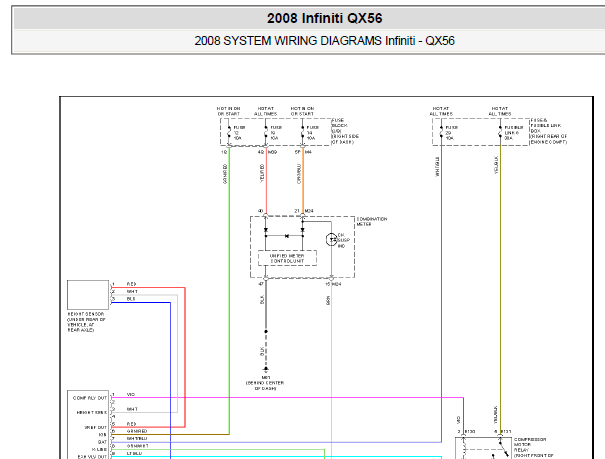Click the vertical blue BLU wire
605x459 pixels.
click(x=170, y=380)
